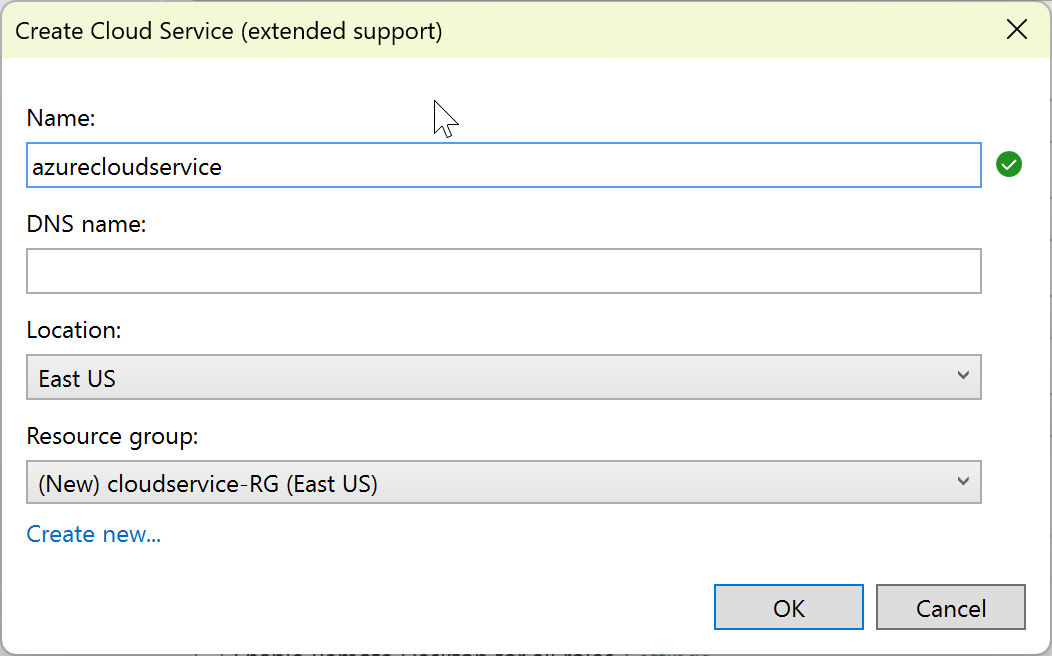This screenshot has width=1052, height=656.
Task: Click Enable Remote Desktop text behind dialog
Action: point(400,649)
